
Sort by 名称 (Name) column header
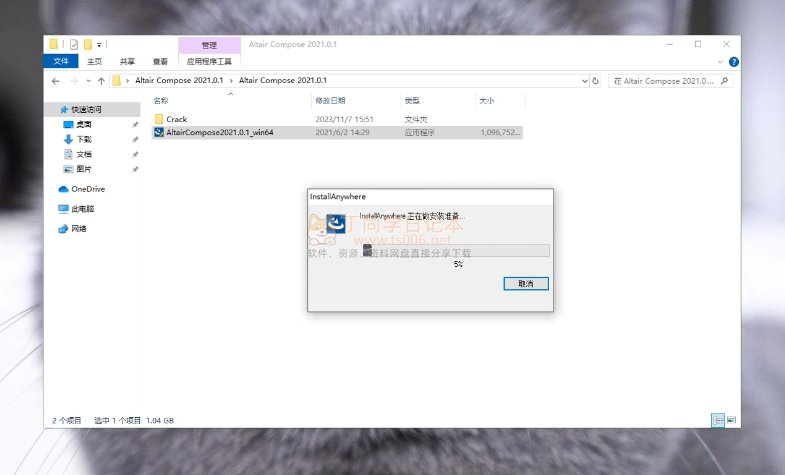161,101
